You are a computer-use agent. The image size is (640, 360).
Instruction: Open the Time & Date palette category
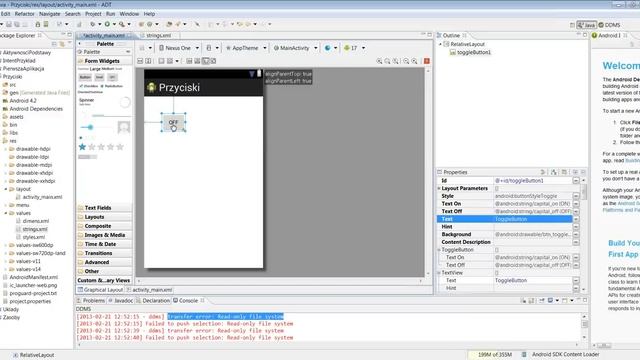104,244
